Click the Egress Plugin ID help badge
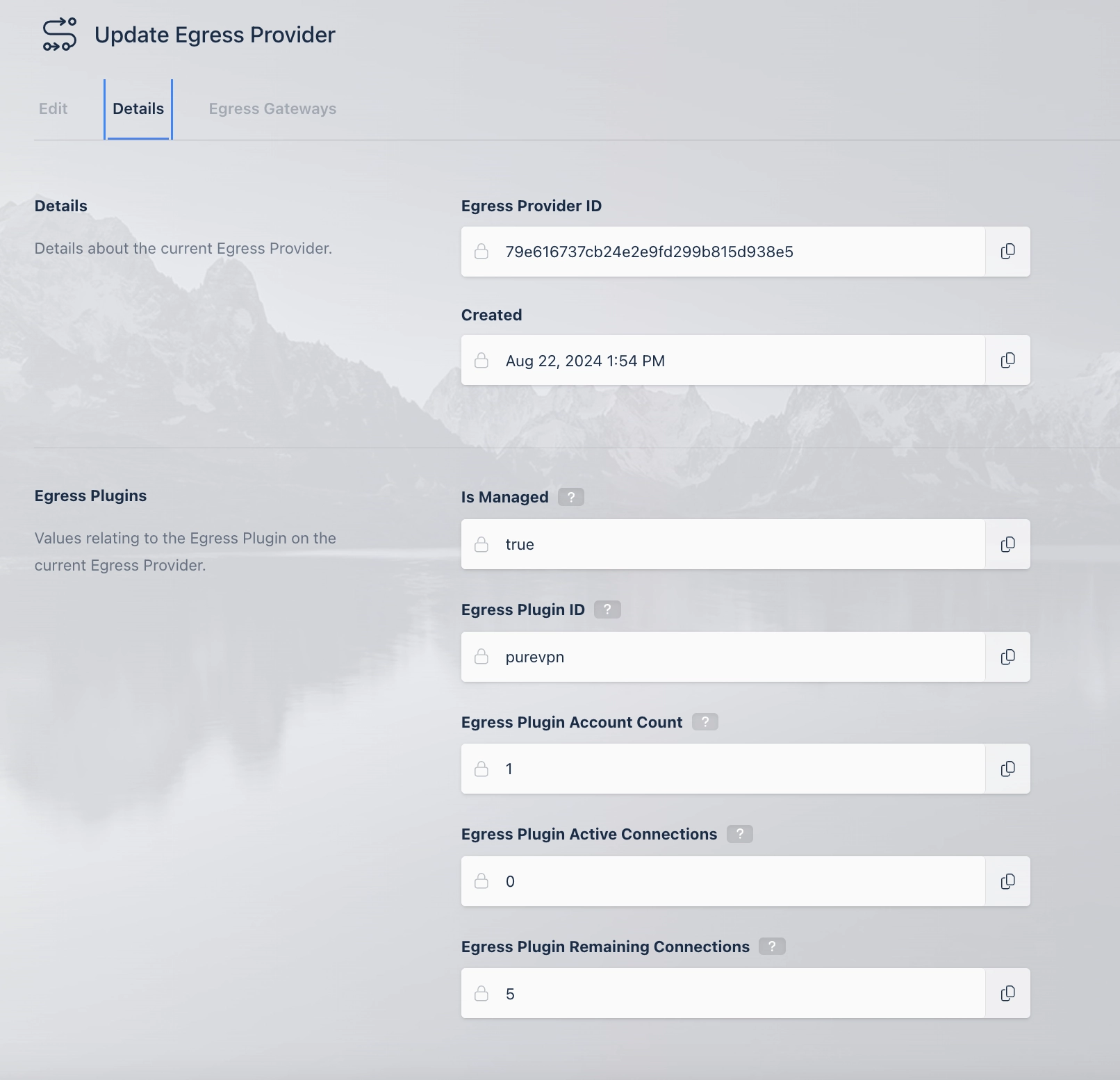Image resolution: width=1120 pixels, height=1080 pixels. 609,609
